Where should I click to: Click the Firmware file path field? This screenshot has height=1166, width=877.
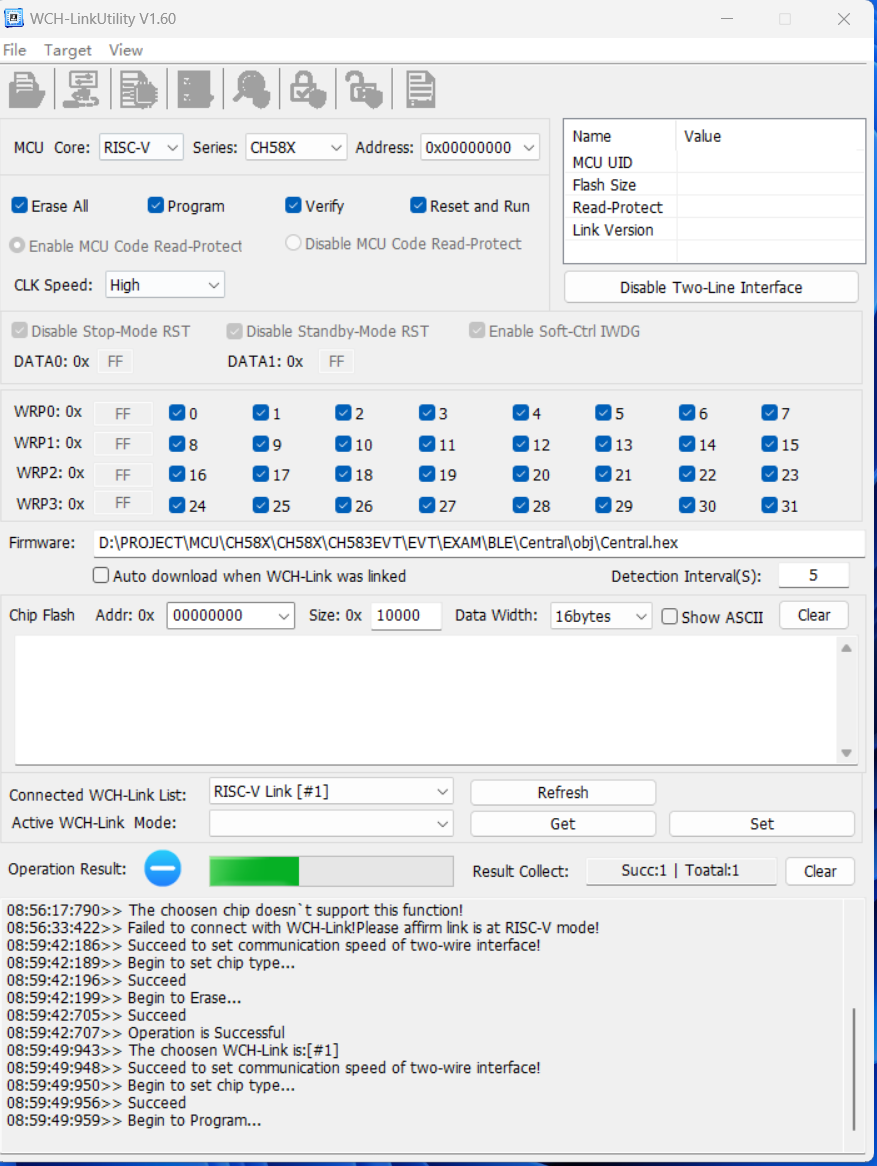pyautogui.click(x=478, y=543)
